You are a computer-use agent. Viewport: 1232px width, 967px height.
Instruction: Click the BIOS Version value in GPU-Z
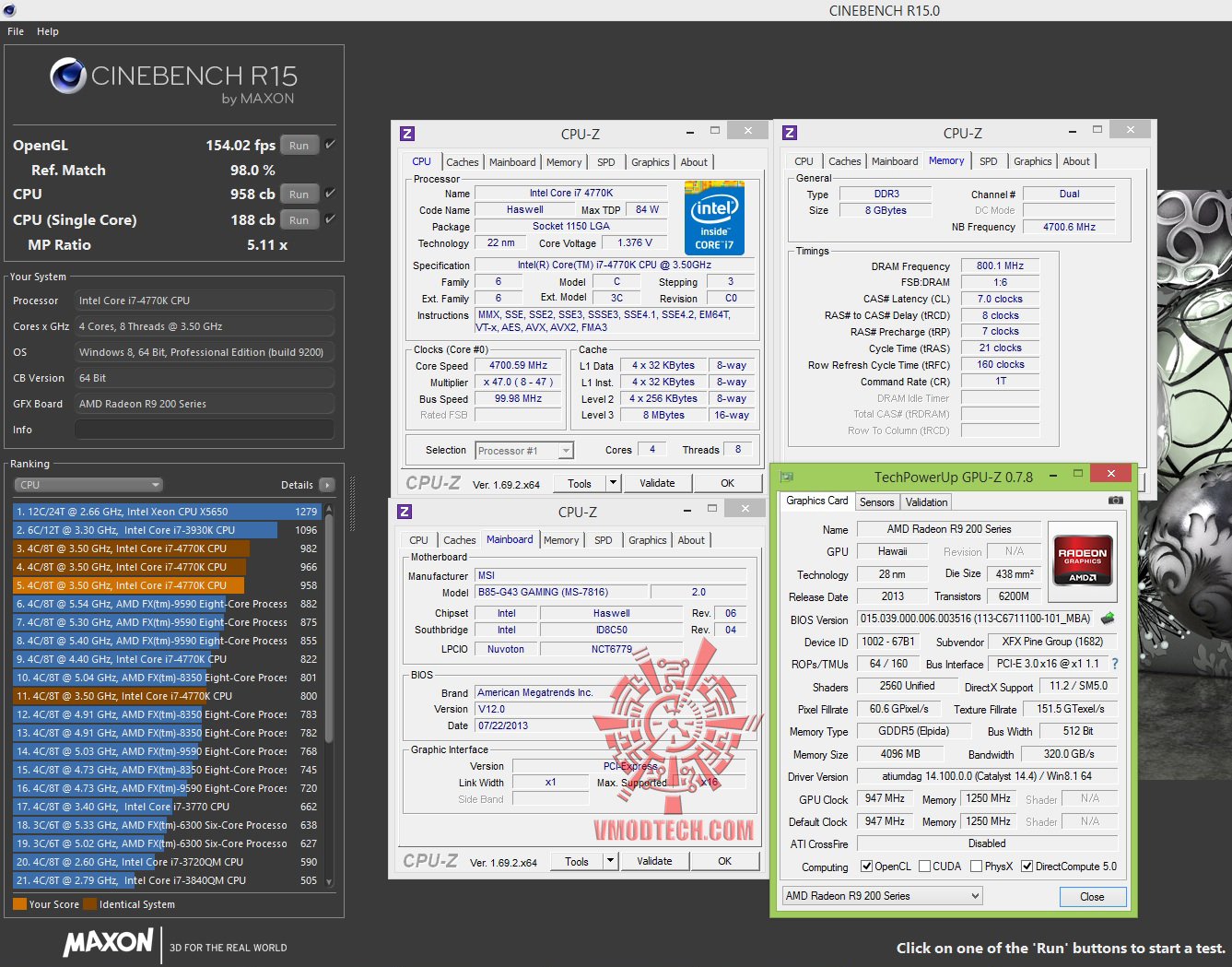point(975,619)
